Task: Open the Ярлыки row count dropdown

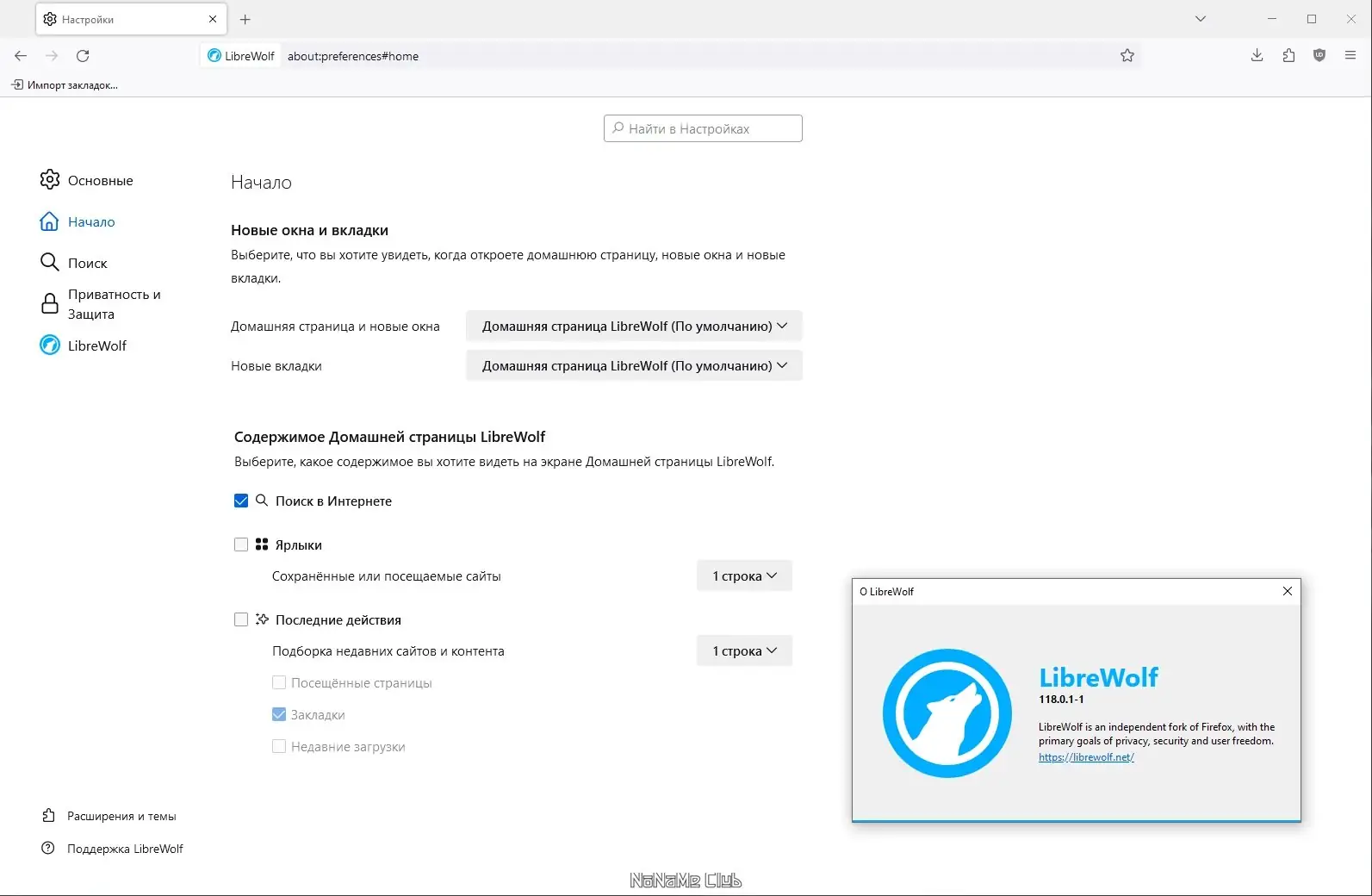Action: (x=744, y=576)
